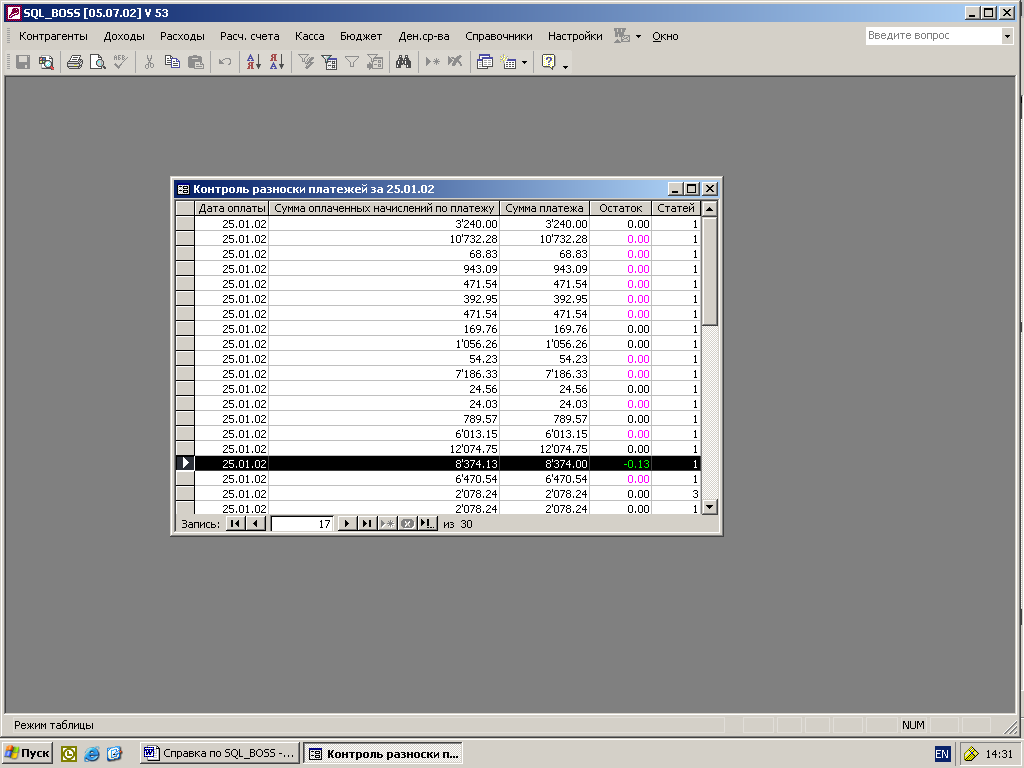The width and height of the screenshot is (1024, 768).
Task: Click the Database Window icon
Action: pyautogui.click(x=485, y=62)
